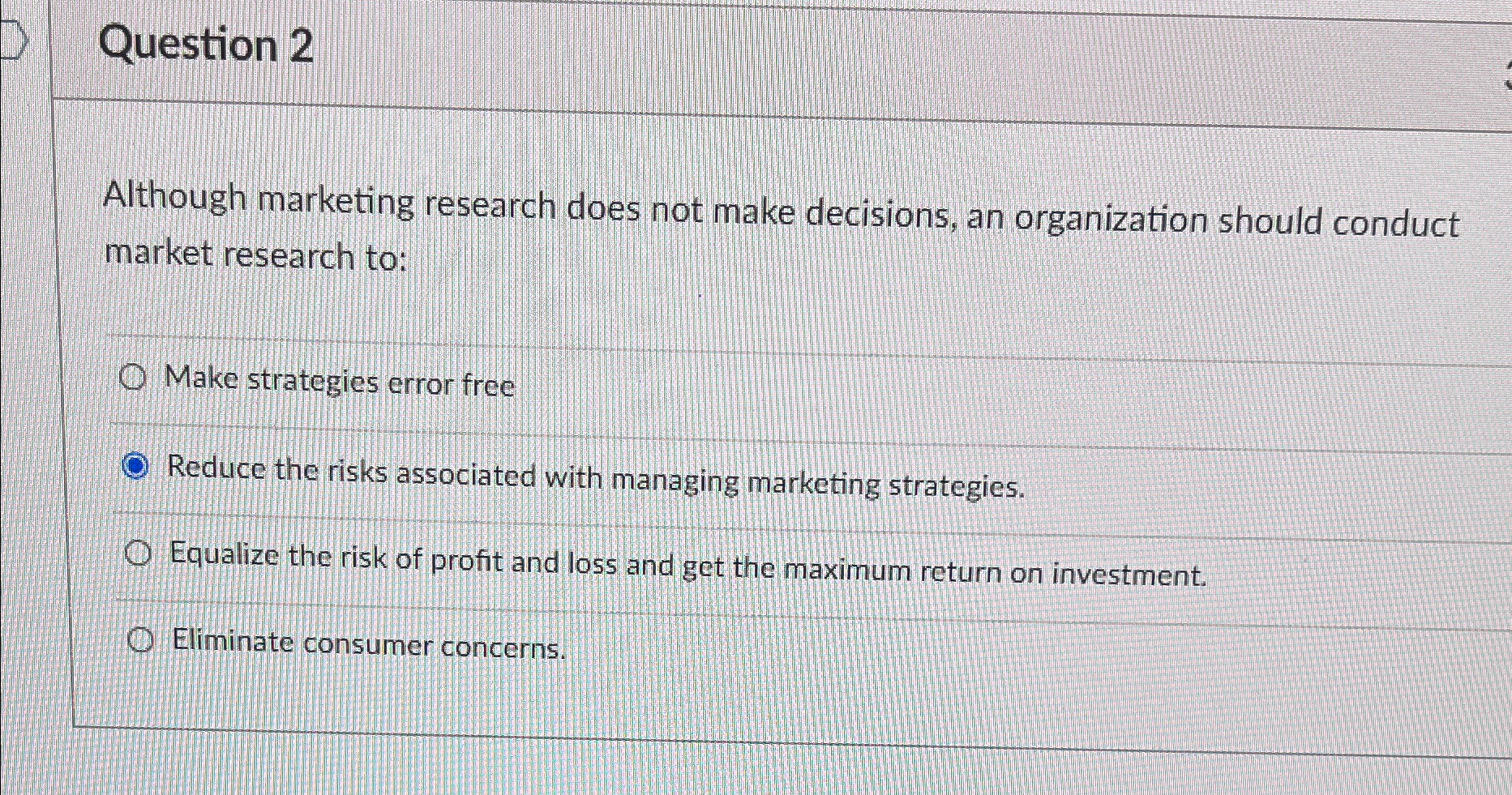Click the empty circle beside the 'Equalize' option
1512x795 pixels.
[139, 554]
